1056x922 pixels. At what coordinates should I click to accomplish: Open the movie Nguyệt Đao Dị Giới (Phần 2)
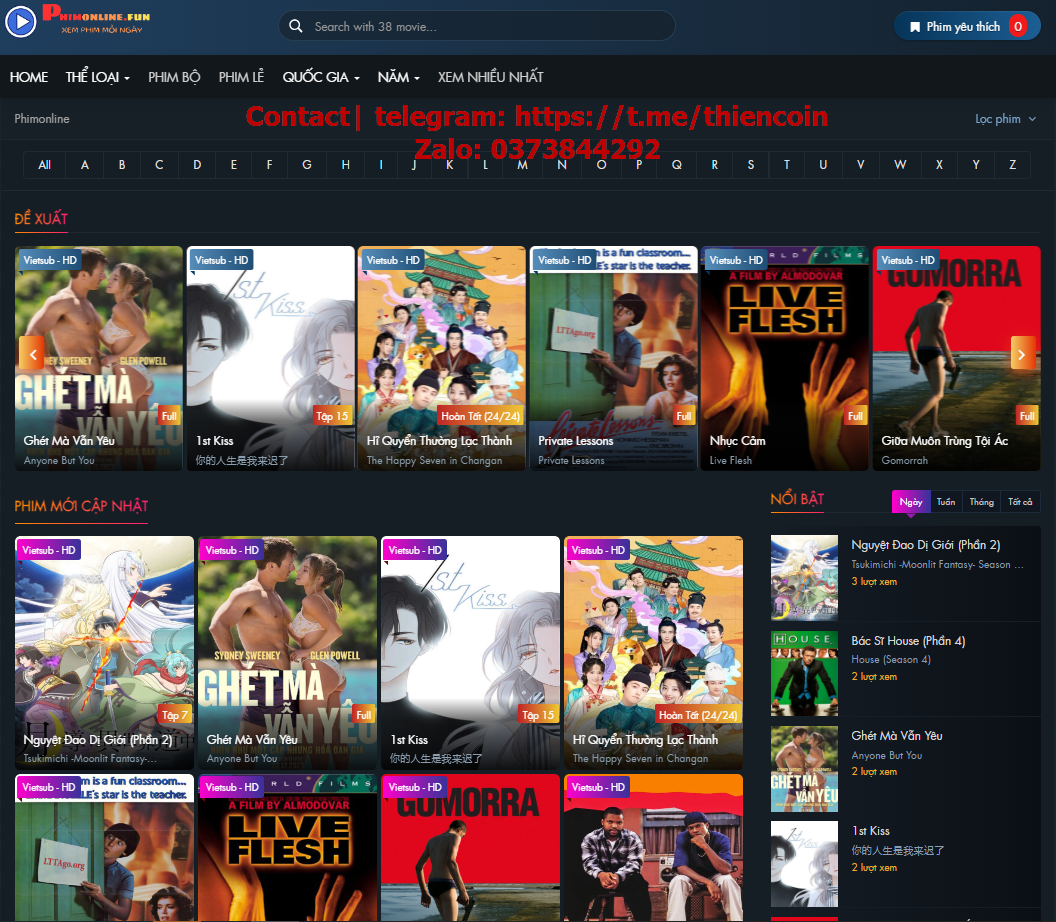[926, 545]
